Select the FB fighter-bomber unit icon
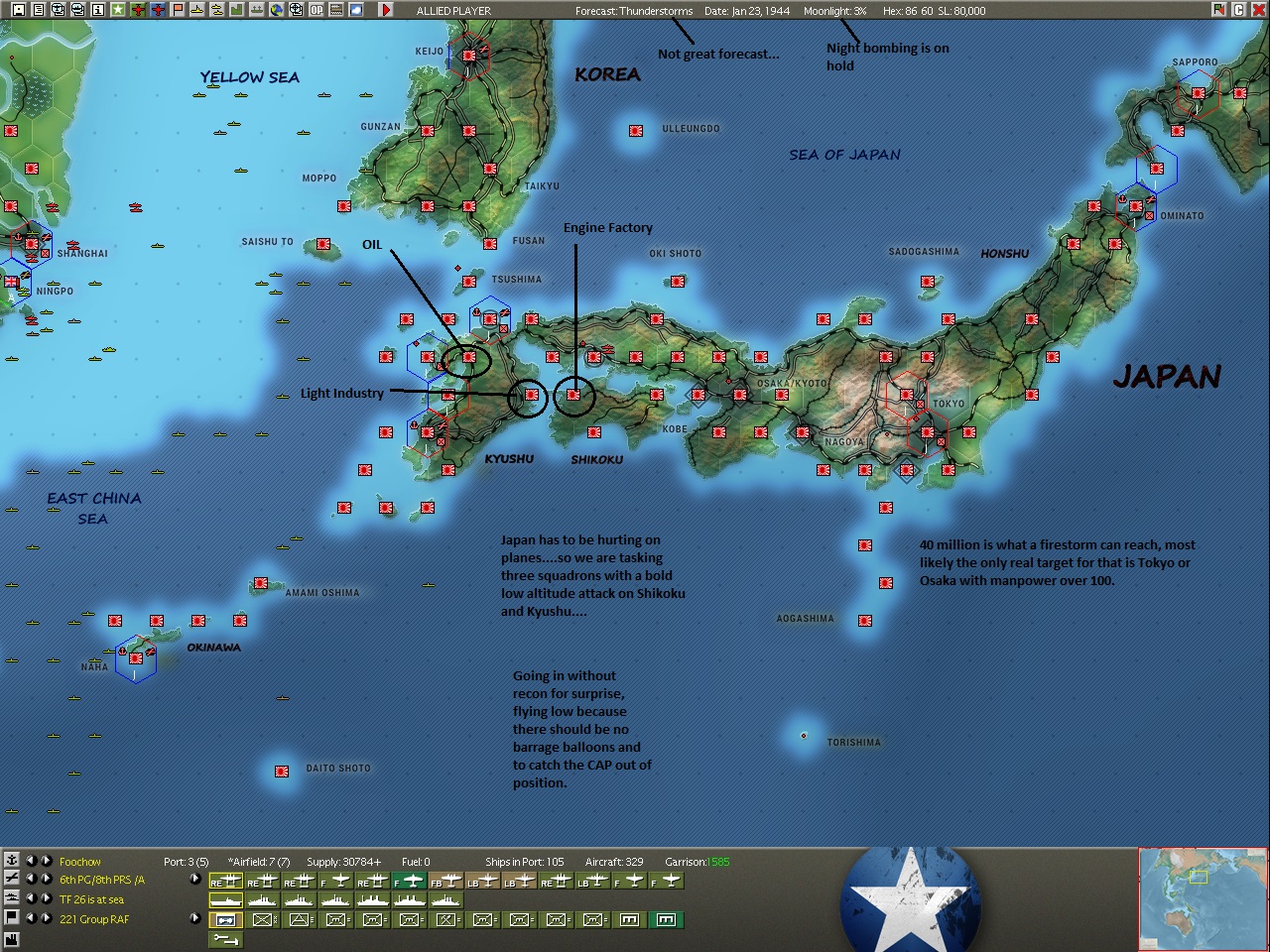Image resolution: width=1270 pixels, height=952 pixels. click(445, 881)
